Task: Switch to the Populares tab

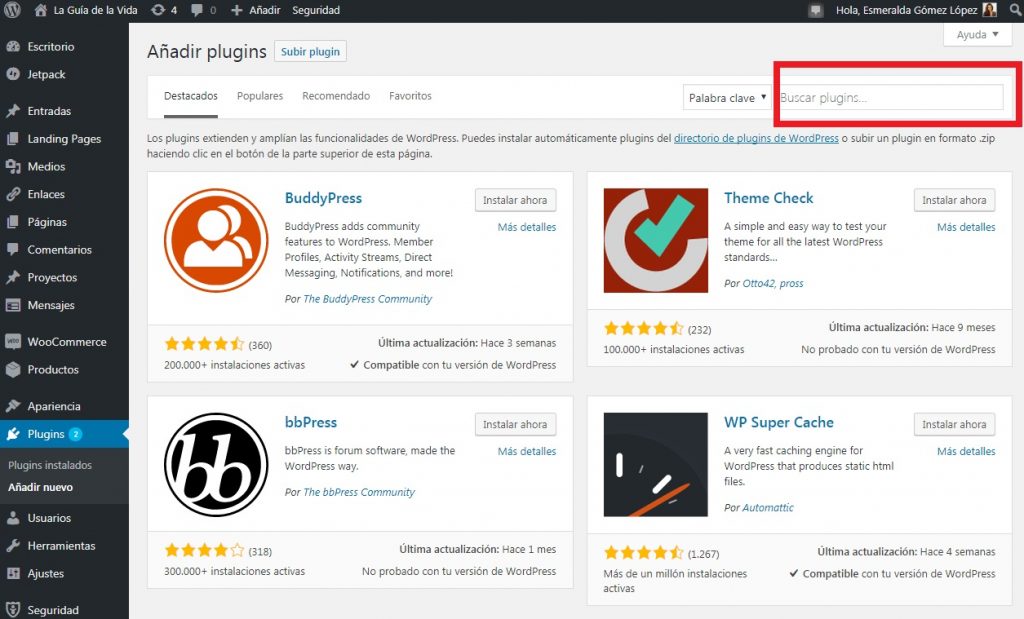Action: click(x=260, y=96)
